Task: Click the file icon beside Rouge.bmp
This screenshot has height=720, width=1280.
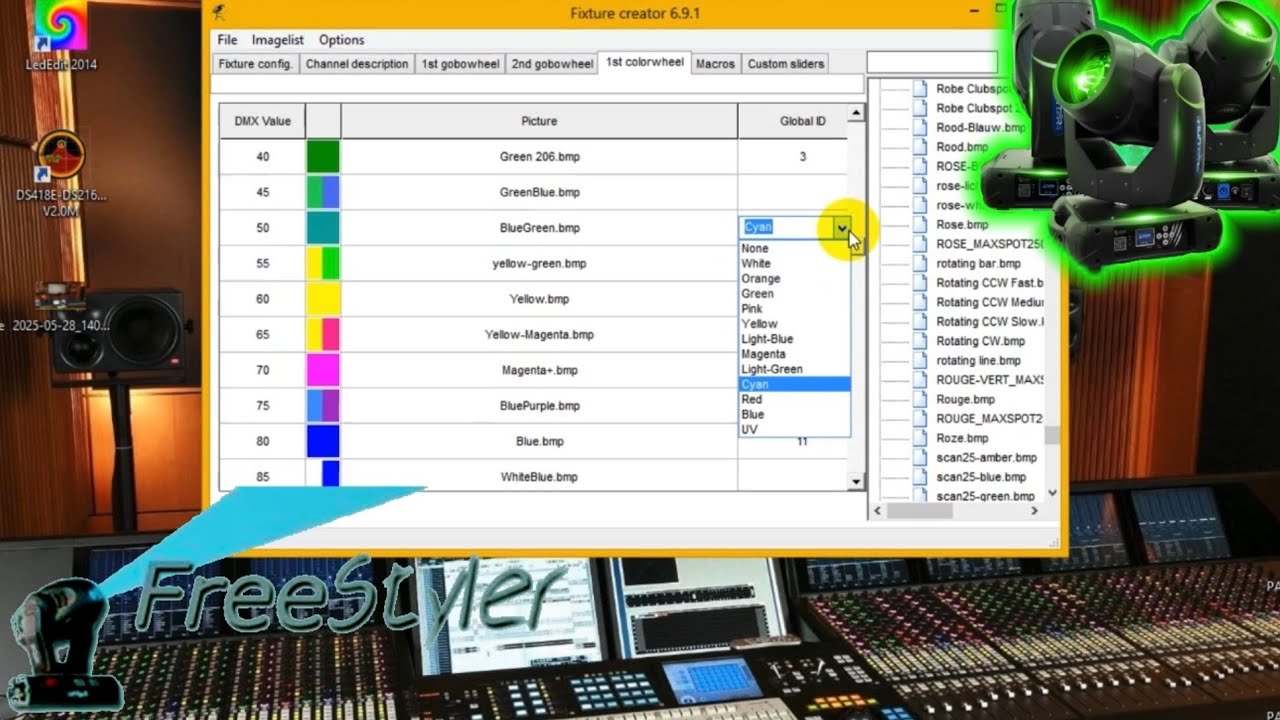Action: click(921, 399)
